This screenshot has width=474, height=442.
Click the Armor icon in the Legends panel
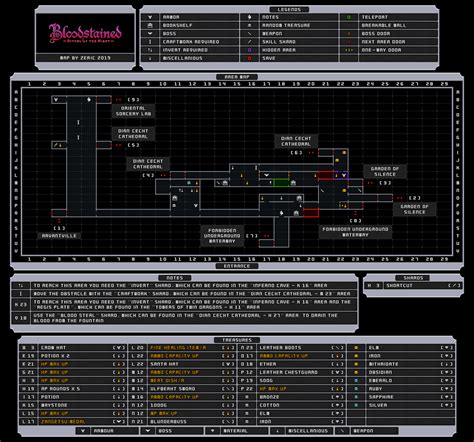(150, 17)
